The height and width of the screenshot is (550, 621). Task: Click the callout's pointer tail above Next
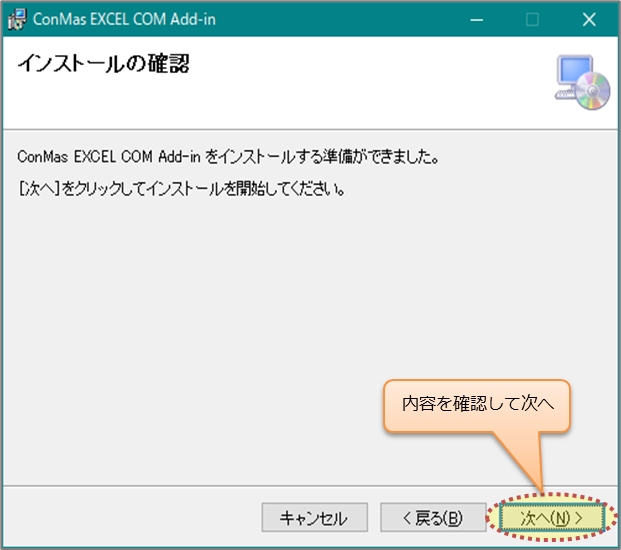tap(528, 462)
